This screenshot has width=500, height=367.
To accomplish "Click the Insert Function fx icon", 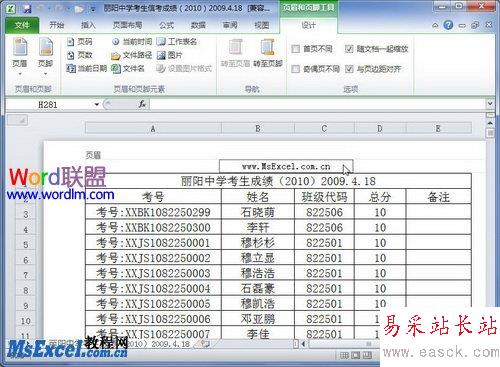I will (142, 104).
